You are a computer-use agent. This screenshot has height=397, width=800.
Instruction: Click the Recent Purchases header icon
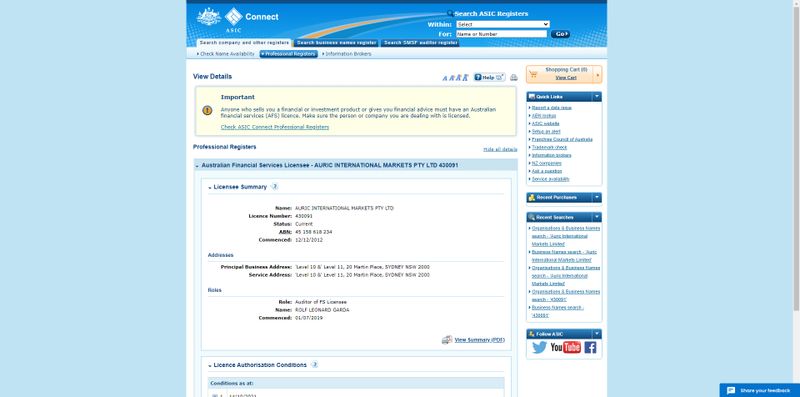532,197
